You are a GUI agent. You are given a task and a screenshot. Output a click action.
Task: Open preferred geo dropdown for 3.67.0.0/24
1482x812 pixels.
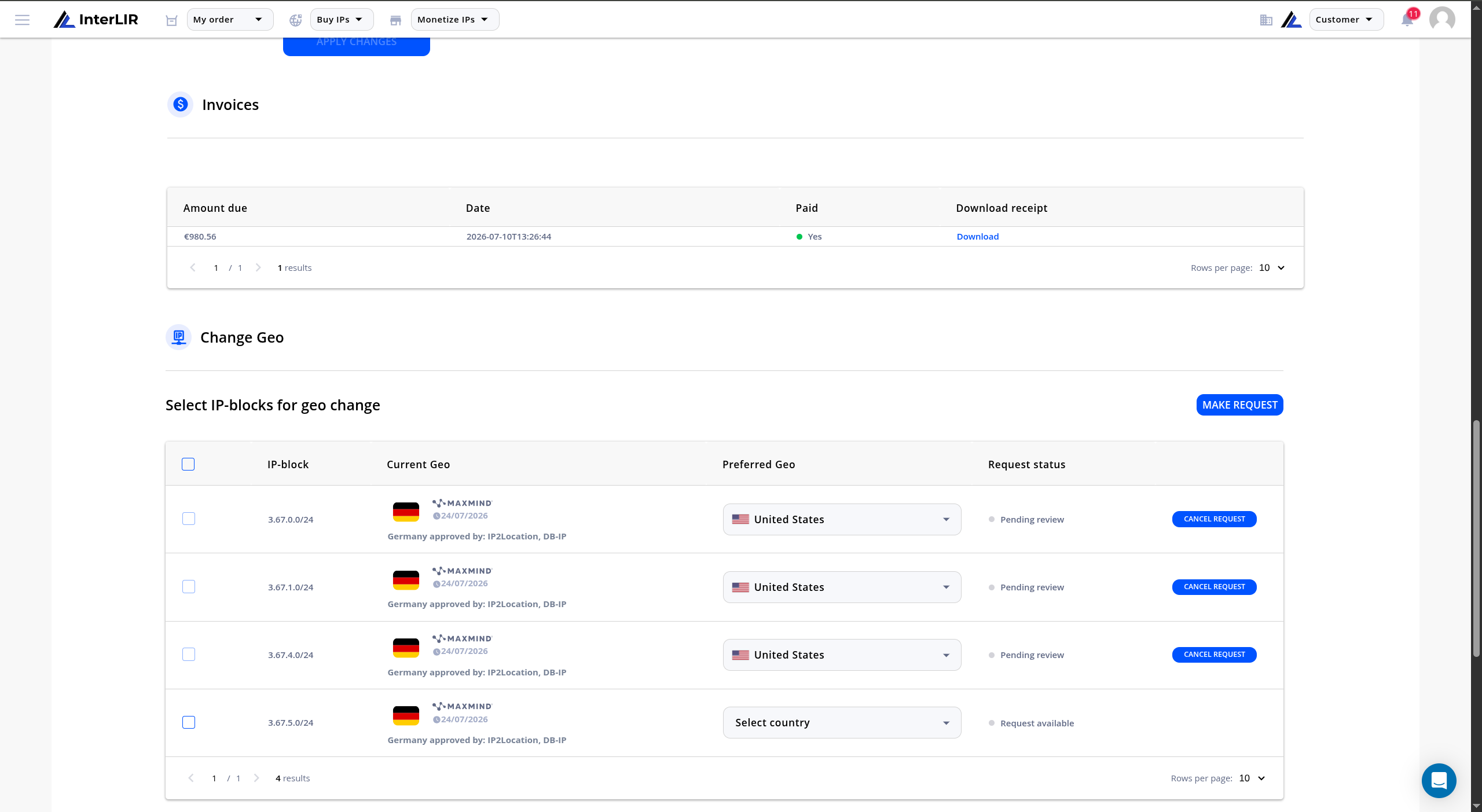point(842,519)
